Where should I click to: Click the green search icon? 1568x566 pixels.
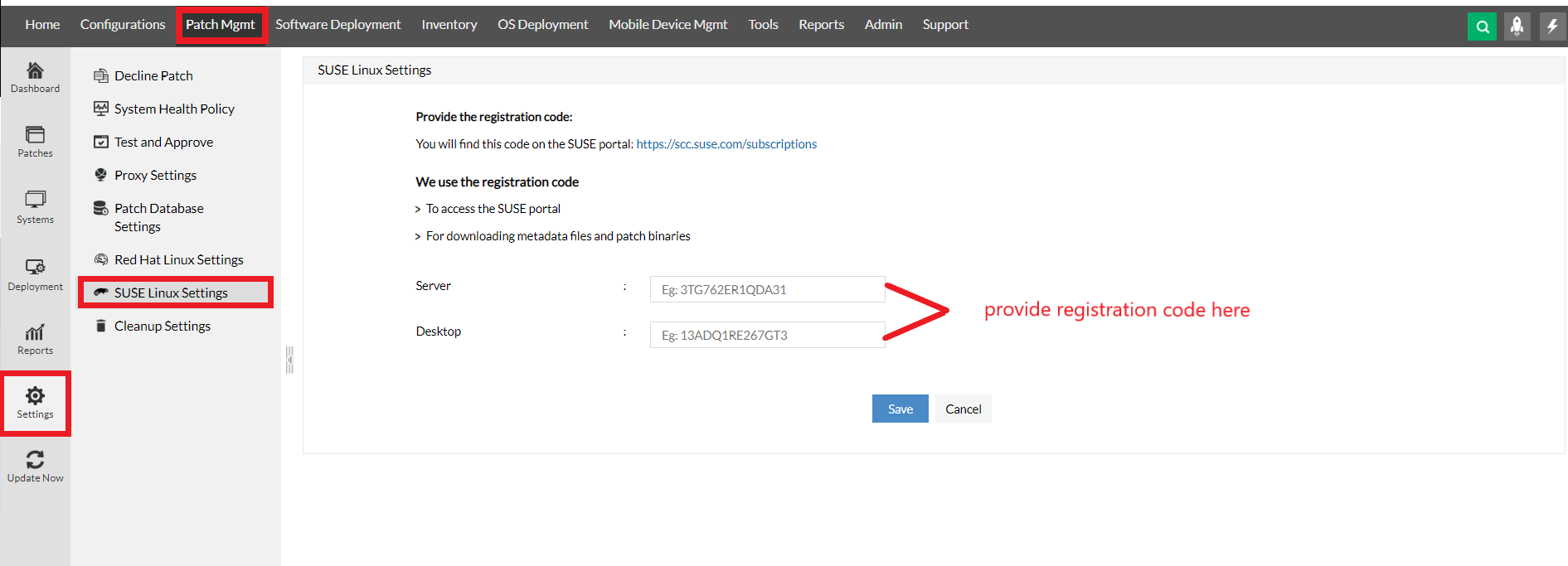click(1482, 27)
